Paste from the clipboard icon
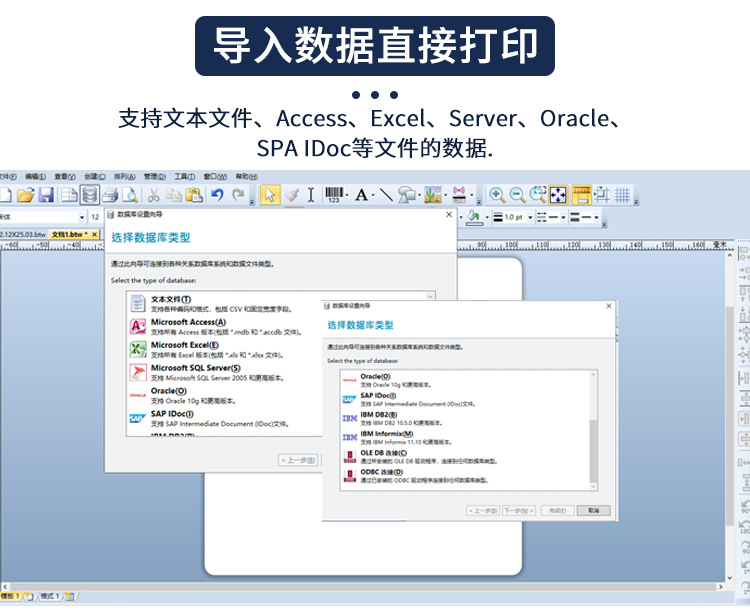The width and height of the screenshot is (750, 616). (x=194, y=195)
